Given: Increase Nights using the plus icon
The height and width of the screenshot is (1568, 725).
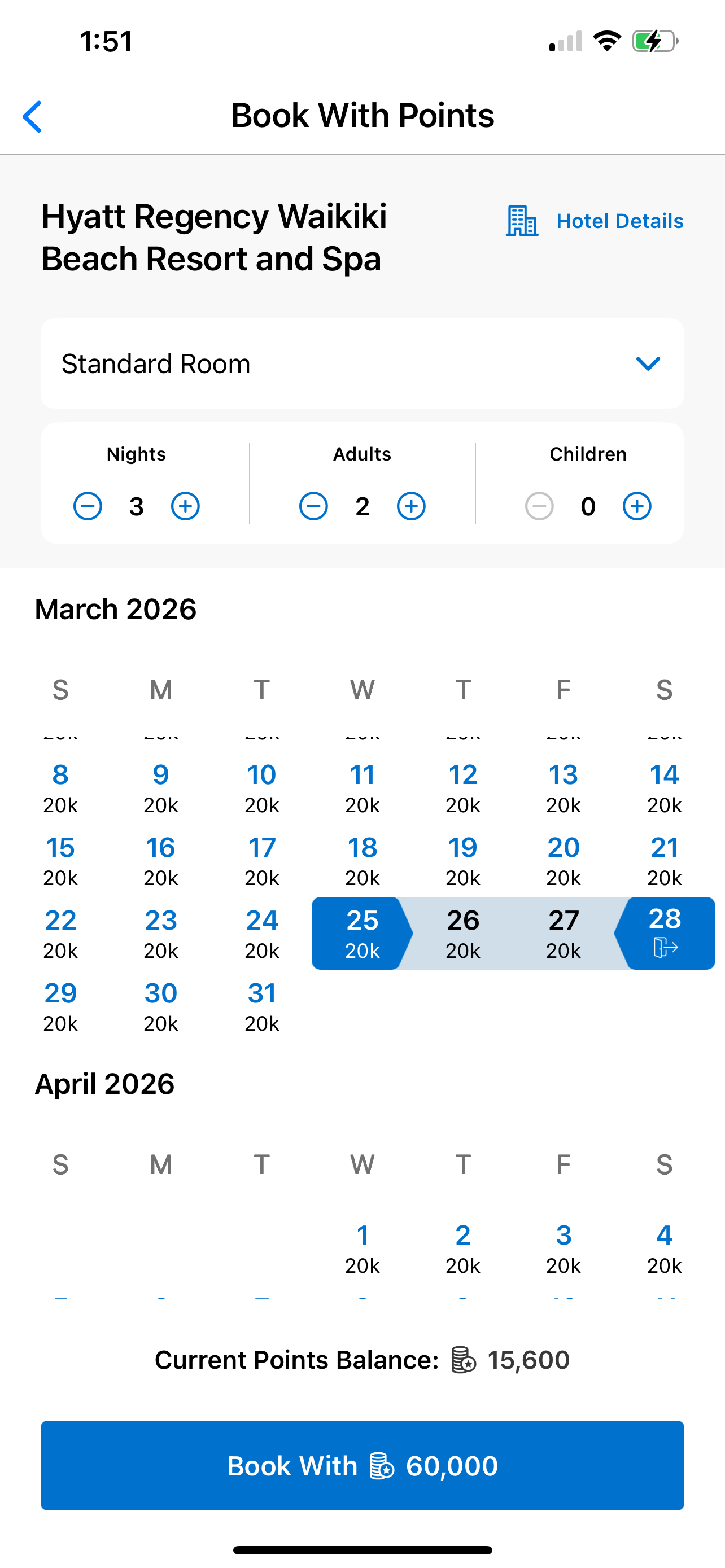Looking at the screenshot, I should click(186, 505).
